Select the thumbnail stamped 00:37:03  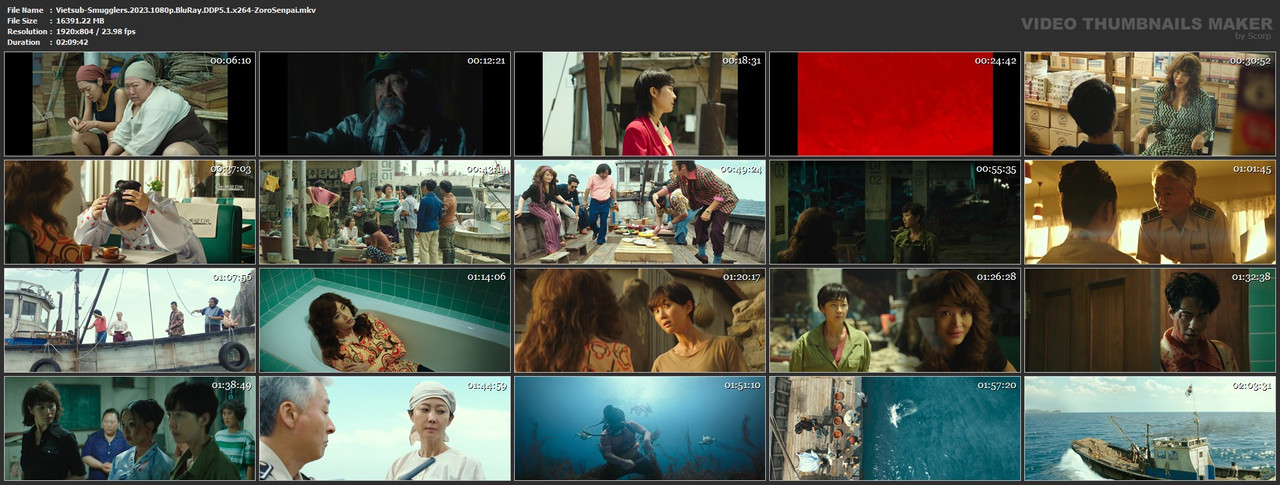[130, 212]
